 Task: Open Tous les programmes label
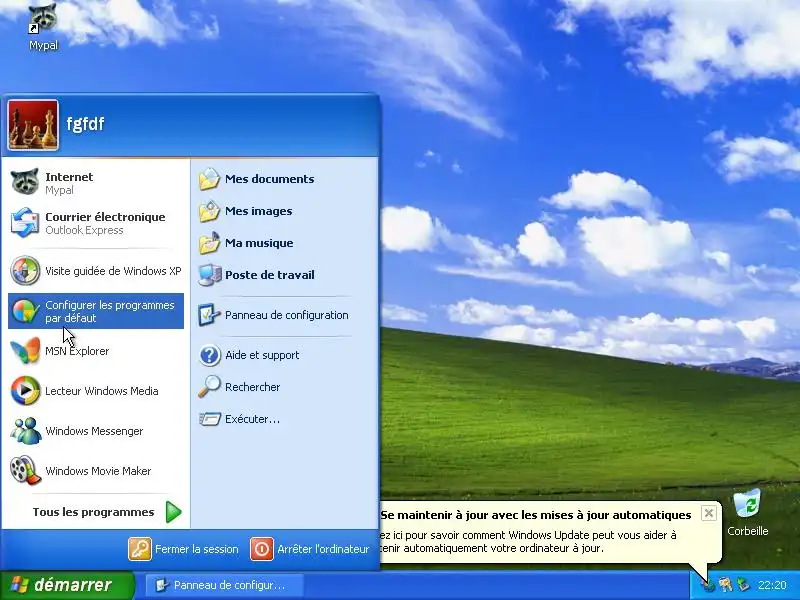point(93,512)
